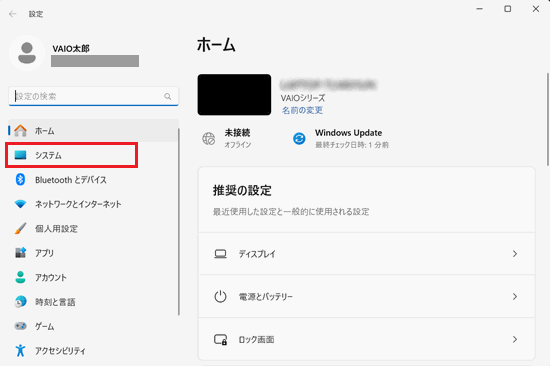This screenshot has width=550, height=366.
Task: Click the 推奨の設定 heading
Action: tap(242, 191)
